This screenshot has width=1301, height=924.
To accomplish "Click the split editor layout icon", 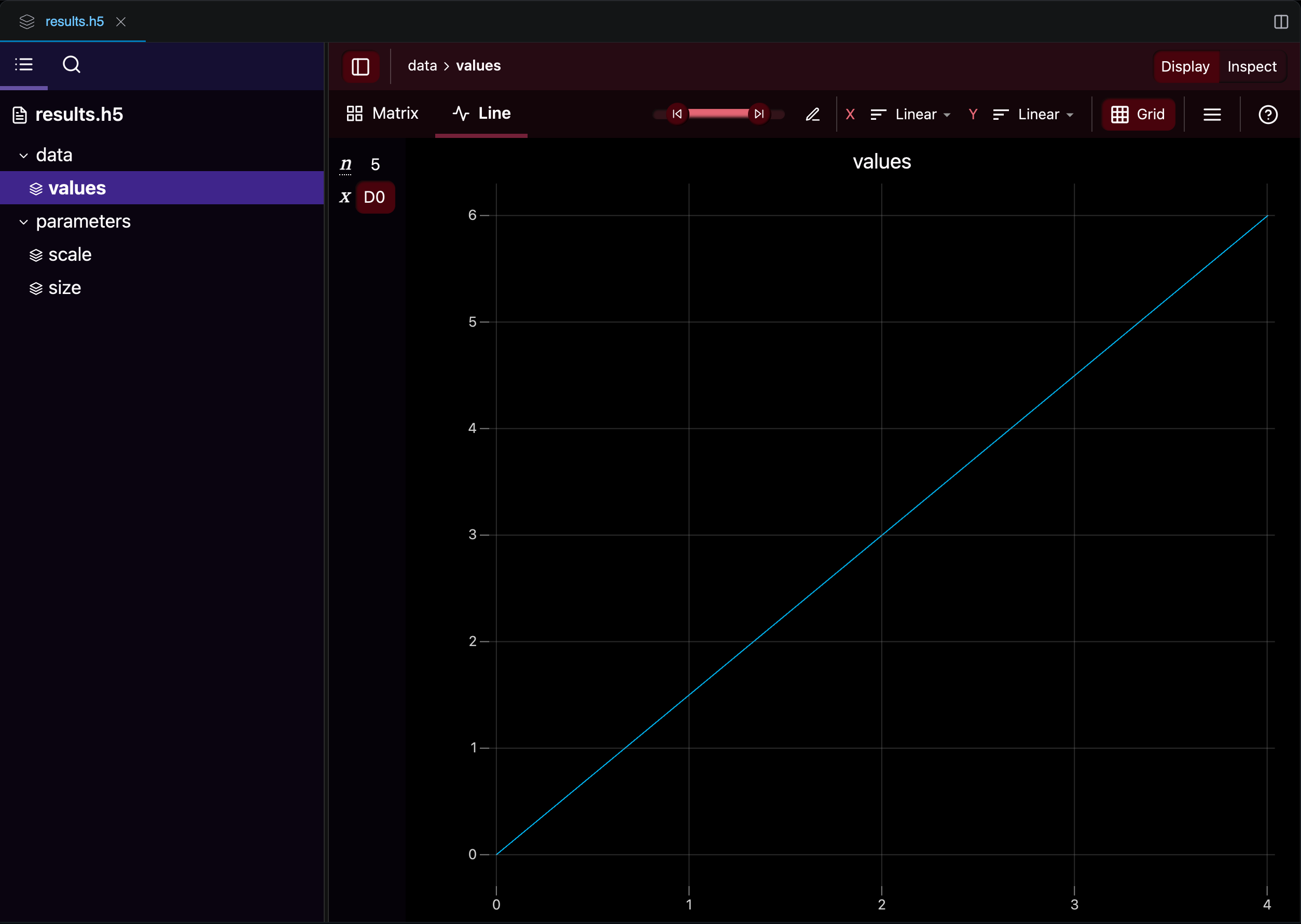I will coord(1281,22).
